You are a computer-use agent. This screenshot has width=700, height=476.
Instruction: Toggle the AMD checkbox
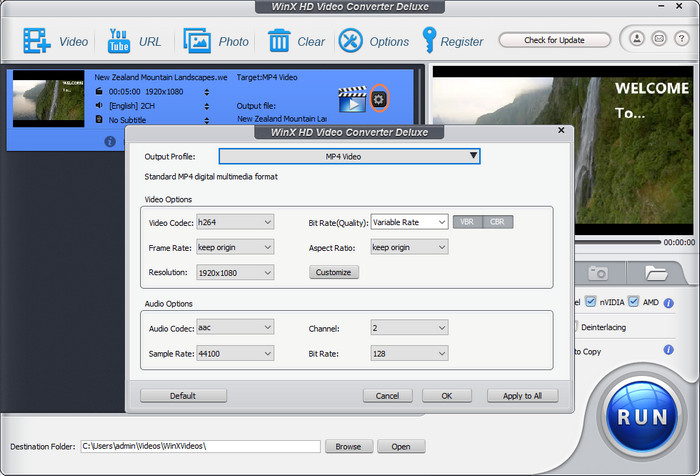tap(633, 302)
